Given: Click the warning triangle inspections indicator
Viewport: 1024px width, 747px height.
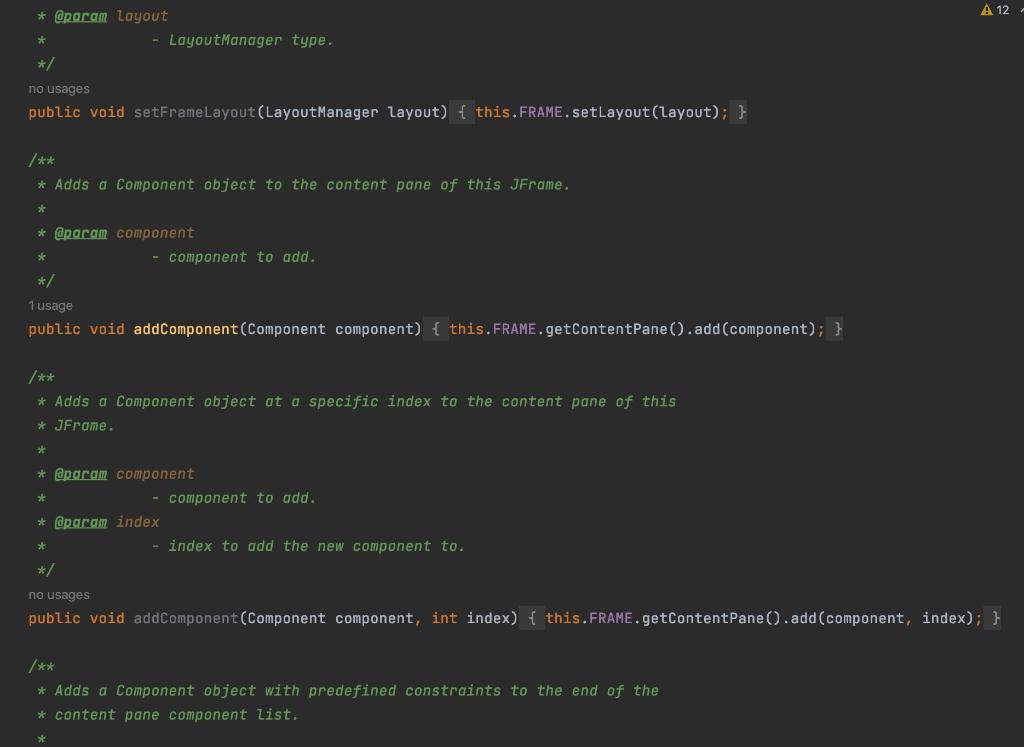Looking at the screenshot, I should tap(986, 8).
